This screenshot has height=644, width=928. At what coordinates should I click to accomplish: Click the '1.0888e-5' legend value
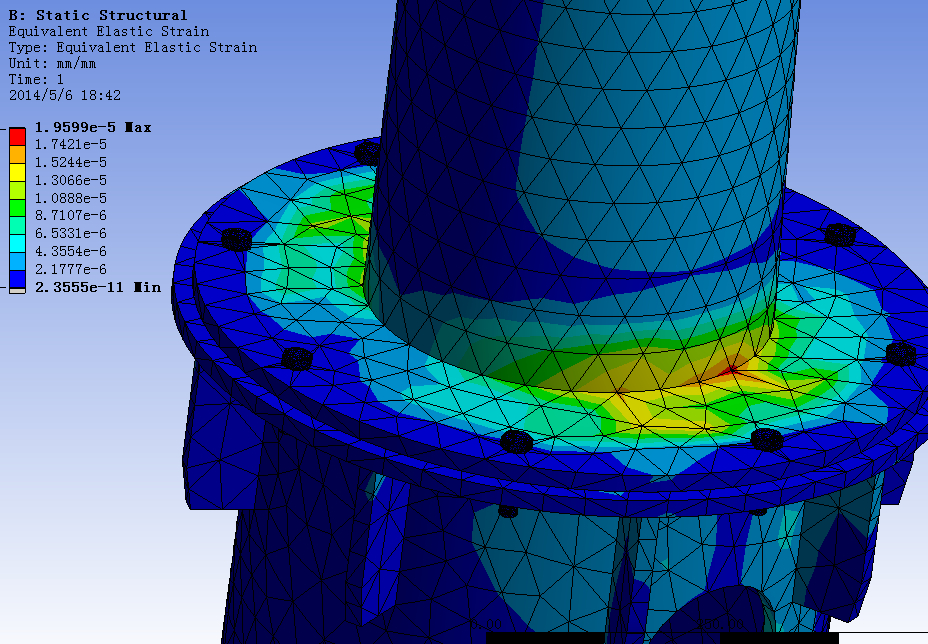point(70,198)
